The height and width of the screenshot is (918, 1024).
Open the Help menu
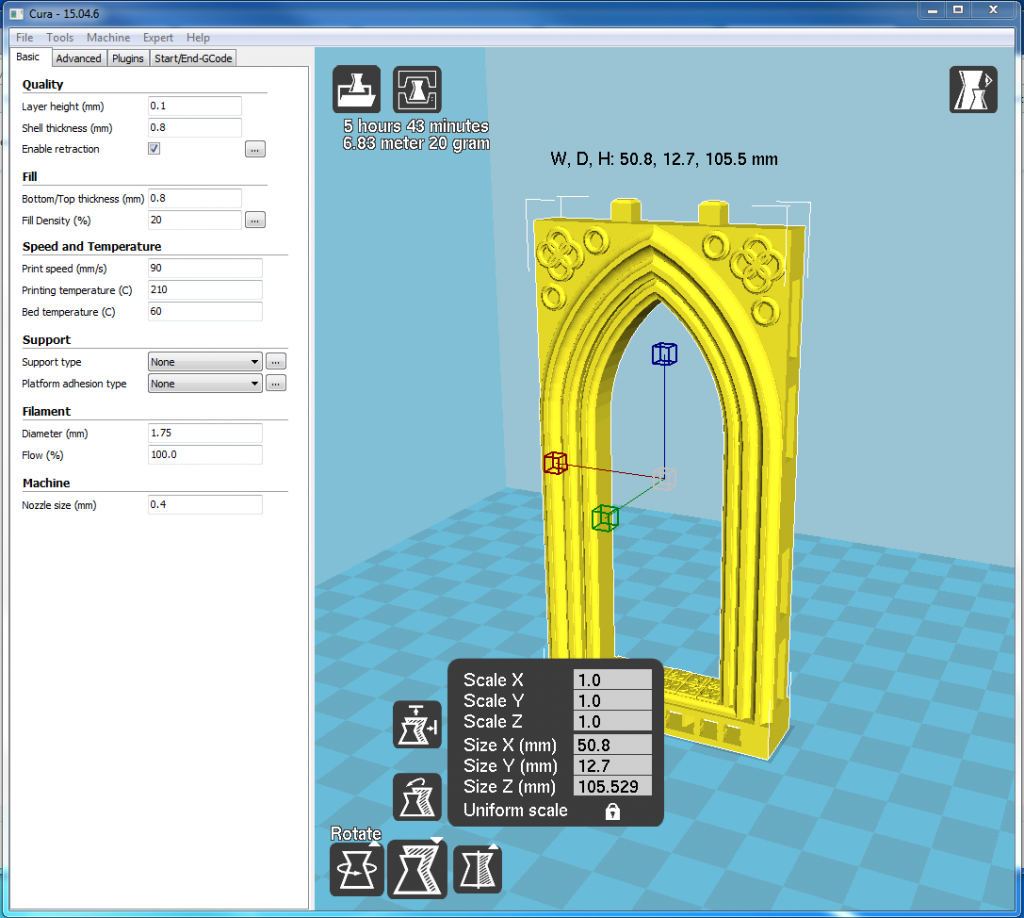(198, 37)
